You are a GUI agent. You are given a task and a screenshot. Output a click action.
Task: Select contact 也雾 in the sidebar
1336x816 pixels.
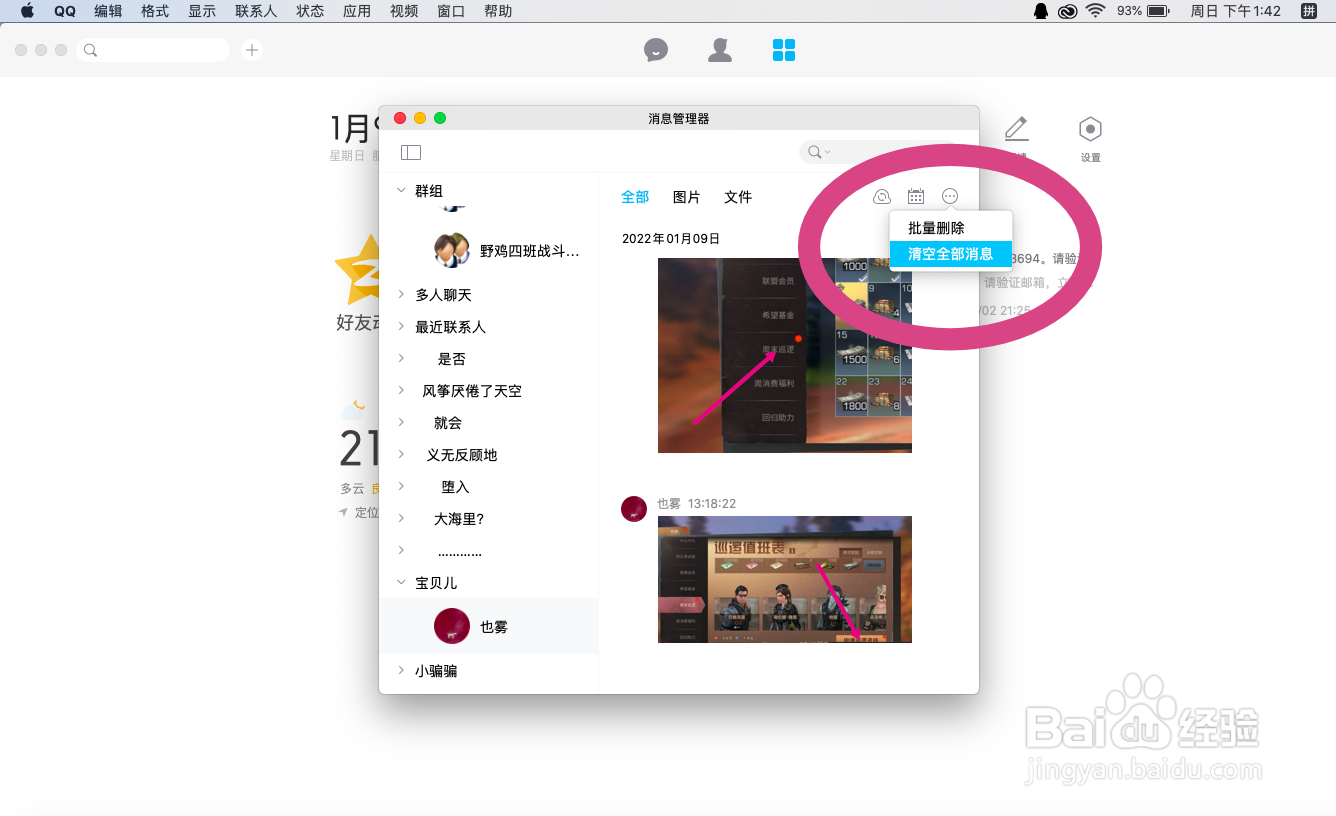[x=488, y=626]
